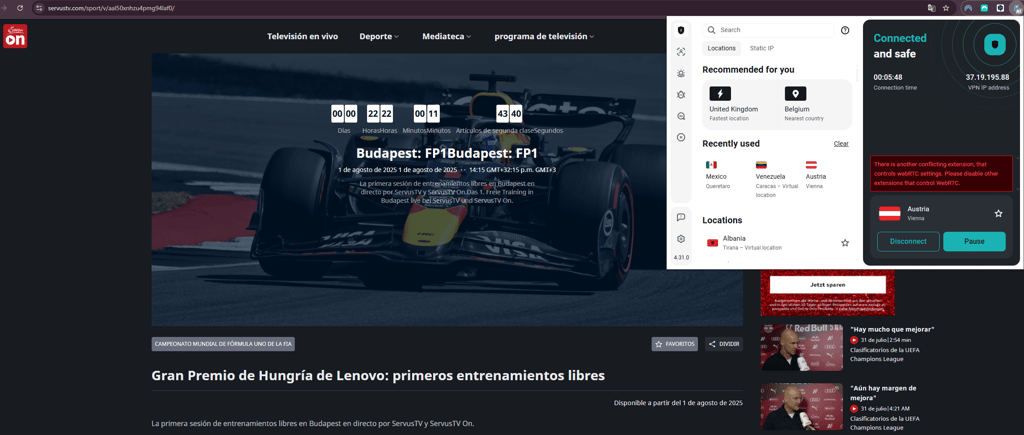Click the translate page icon in address bar
Image resolution: width=1024 pixels, height=435 pixels.
[932, 8]
